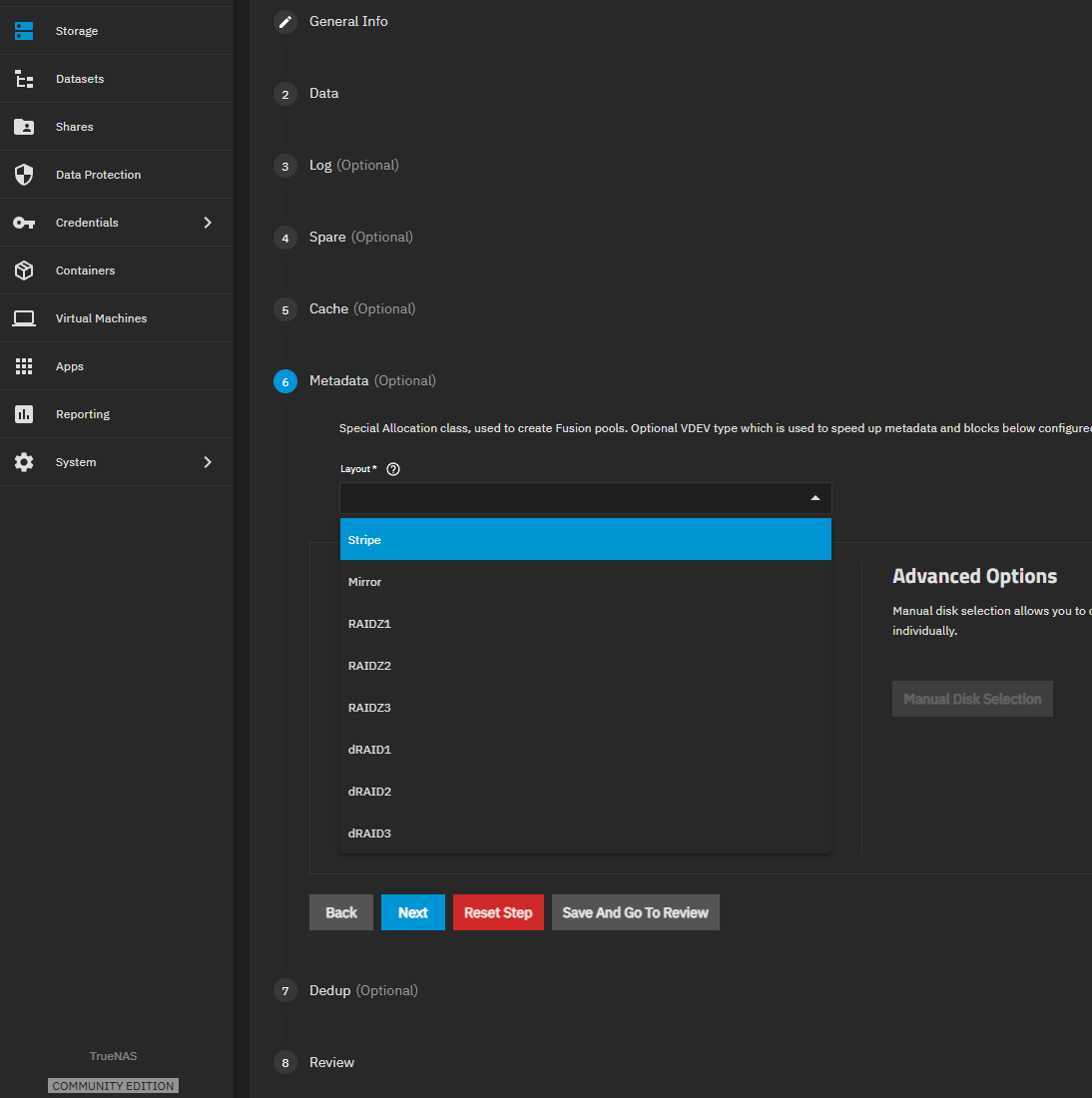The width and height of the screenshot is (1092, 1098).
Task: Open Virtual Machines laptop icon
Action: click(24, 318)
